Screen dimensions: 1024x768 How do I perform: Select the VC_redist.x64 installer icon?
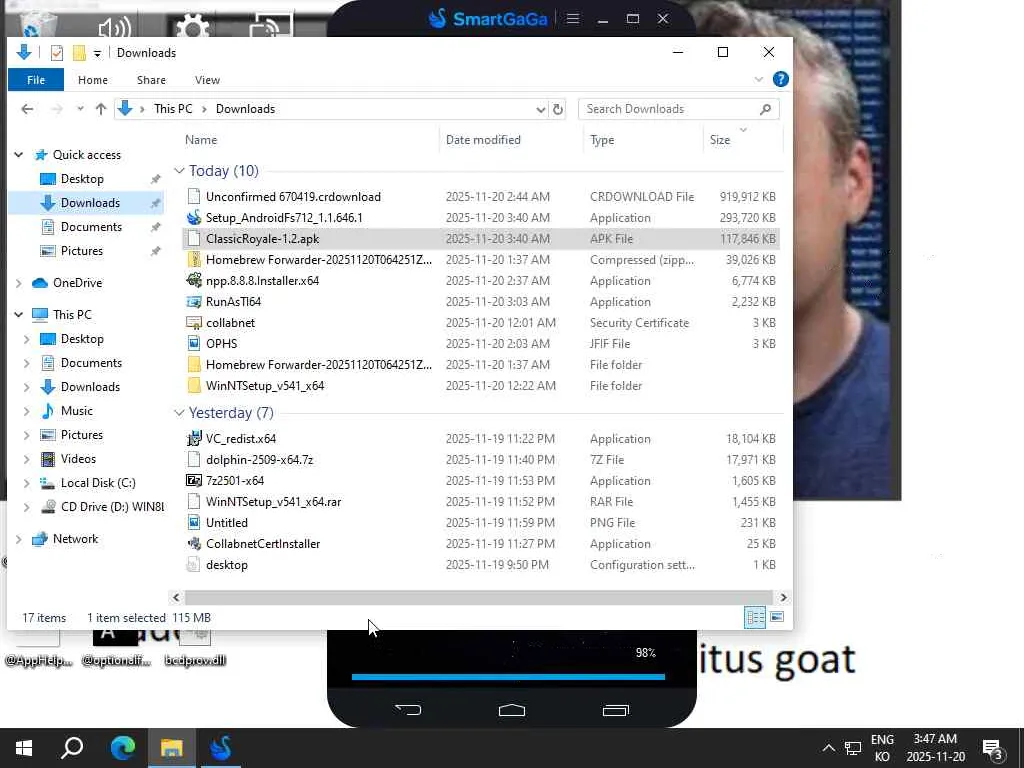click(x=194, y=438)
